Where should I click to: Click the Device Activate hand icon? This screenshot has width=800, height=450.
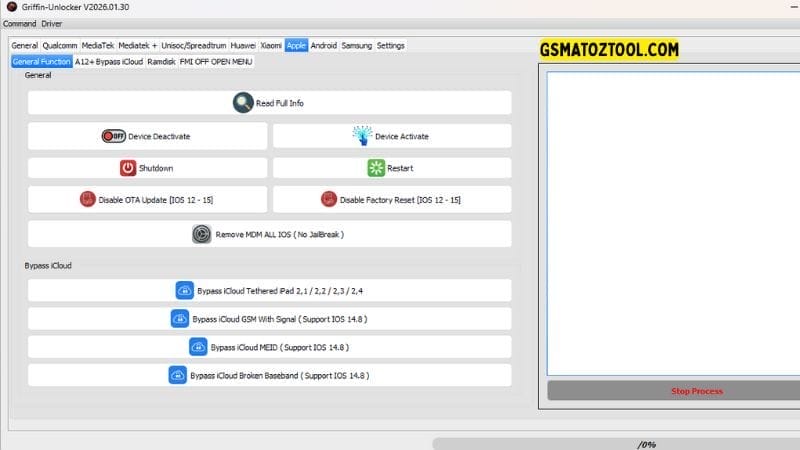(362, 136)
